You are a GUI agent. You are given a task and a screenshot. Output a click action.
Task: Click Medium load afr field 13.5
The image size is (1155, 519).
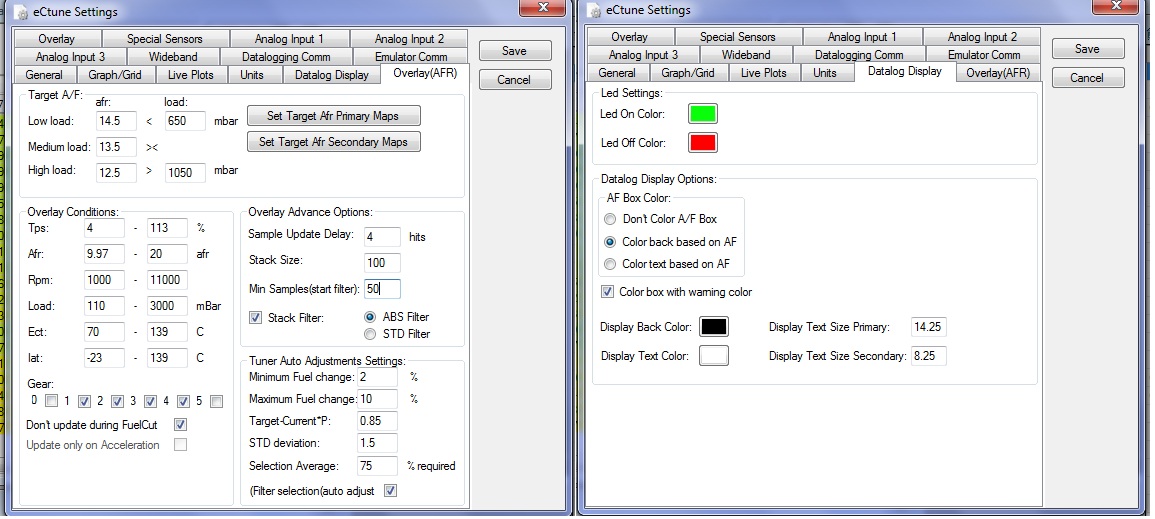116,146
